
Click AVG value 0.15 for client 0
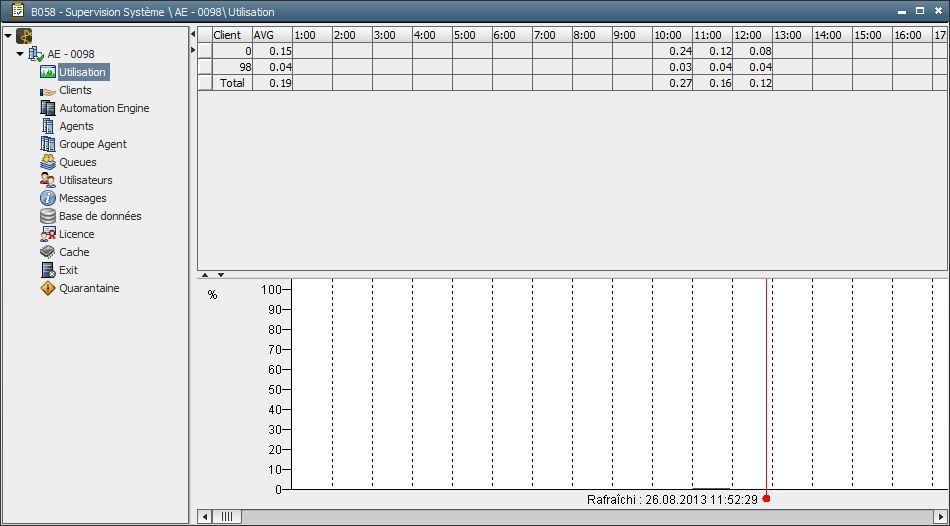[273, 51]
